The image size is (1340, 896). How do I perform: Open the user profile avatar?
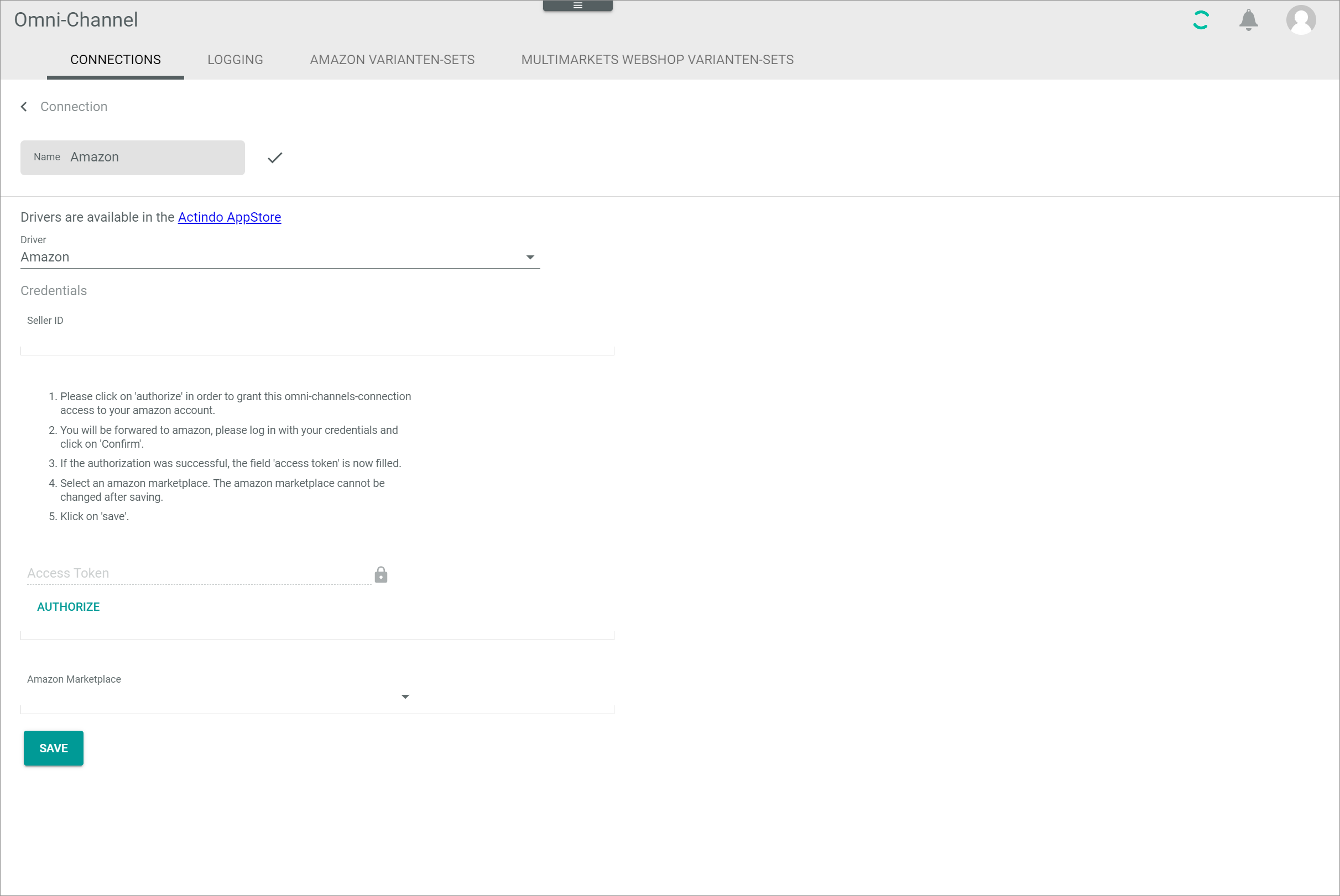(1301, 20)
